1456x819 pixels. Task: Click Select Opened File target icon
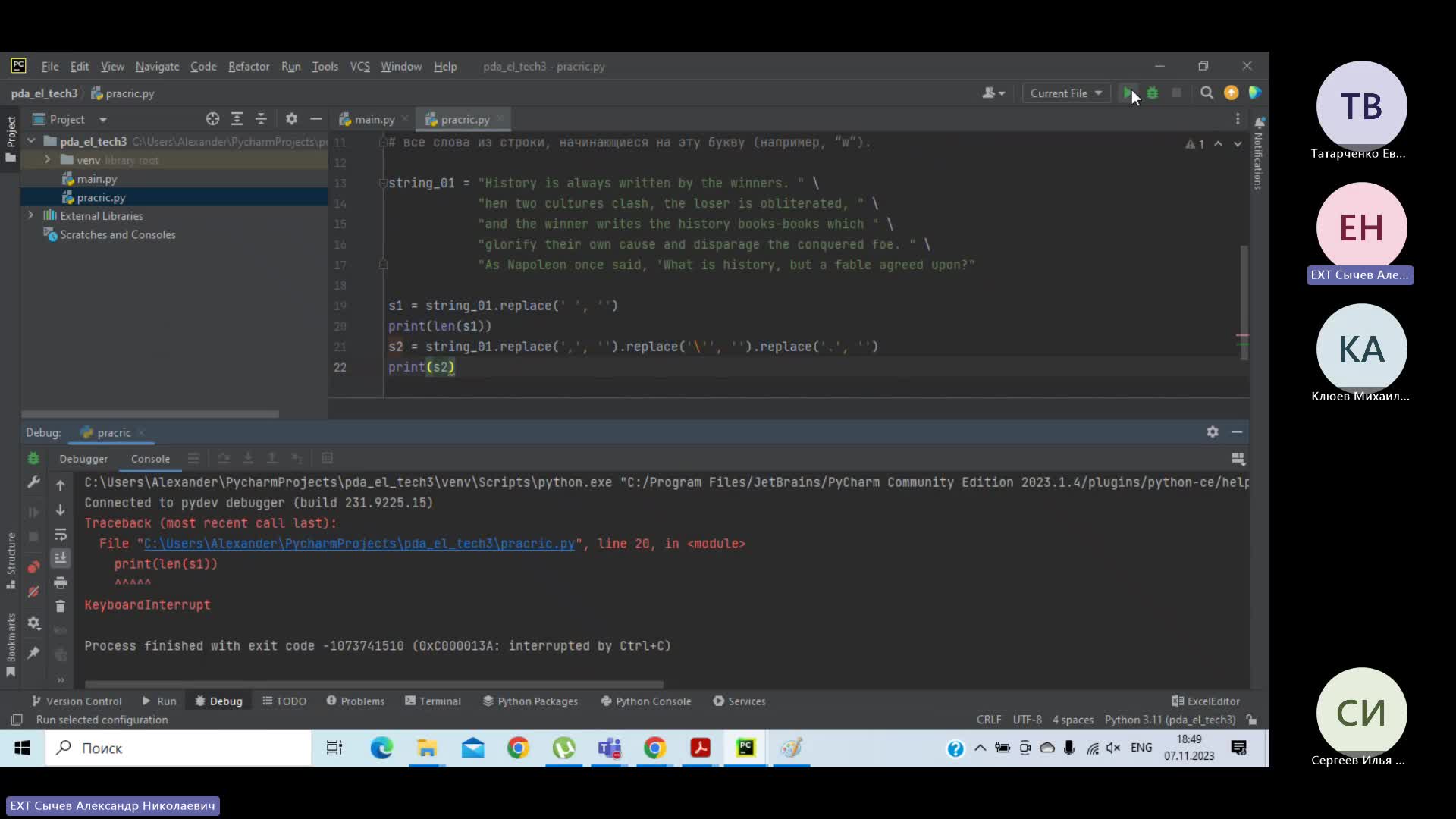tap(212, 119)
